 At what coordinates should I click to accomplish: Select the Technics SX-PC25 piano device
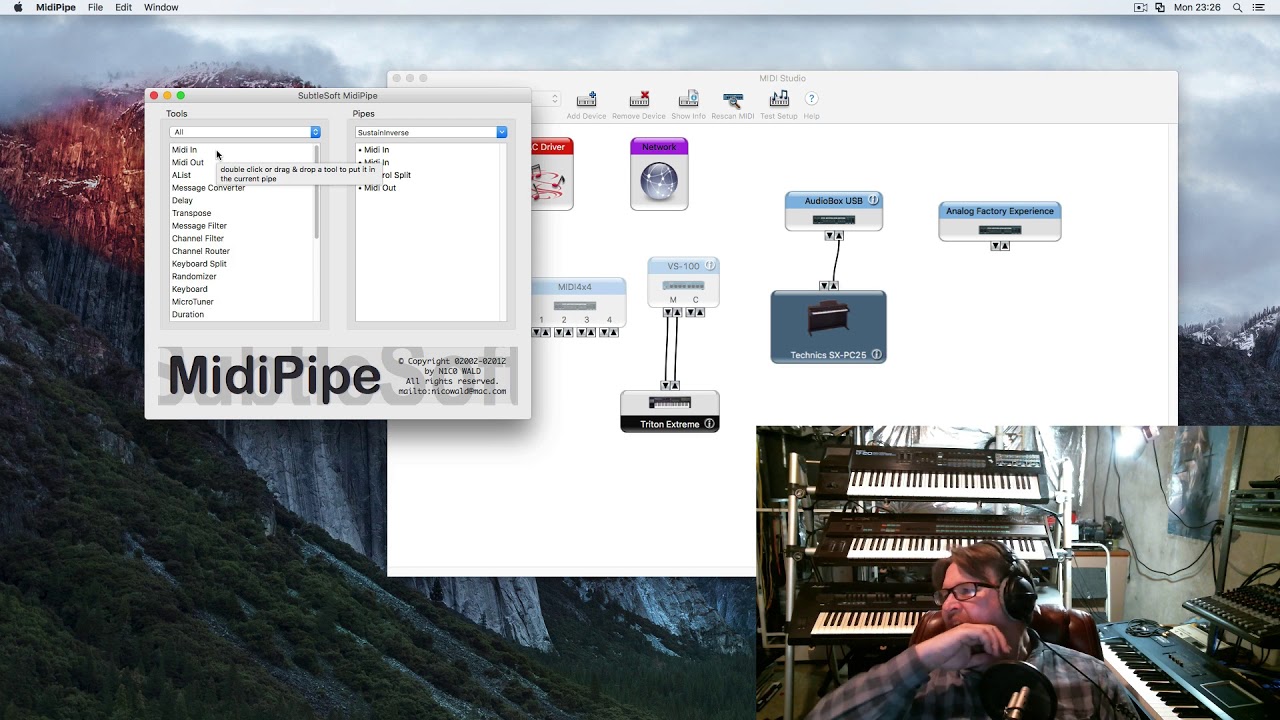pos(828,327)
